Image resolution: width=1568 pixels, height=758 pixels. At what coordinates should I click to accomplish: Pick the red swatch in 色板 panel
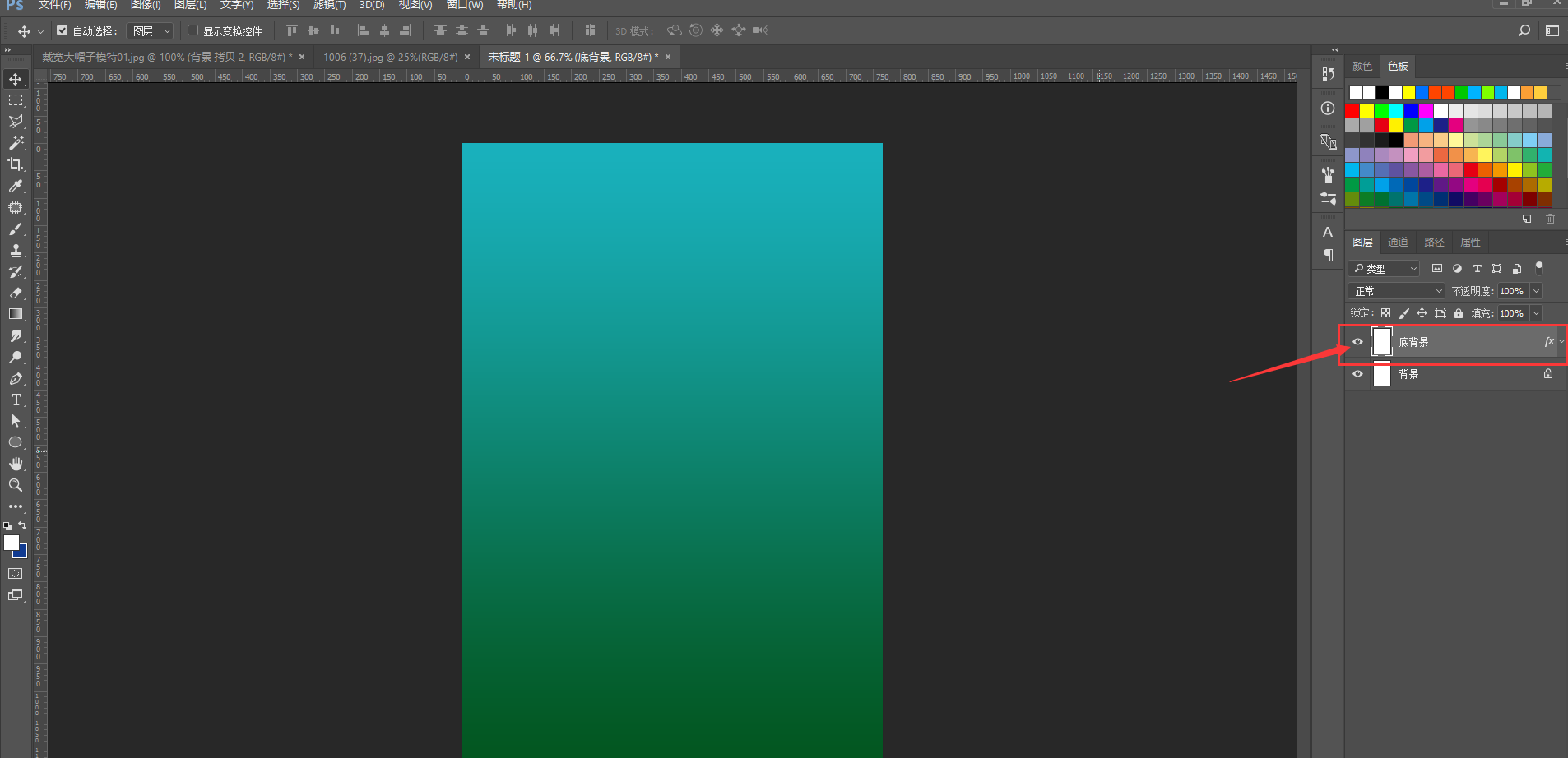1352,110
